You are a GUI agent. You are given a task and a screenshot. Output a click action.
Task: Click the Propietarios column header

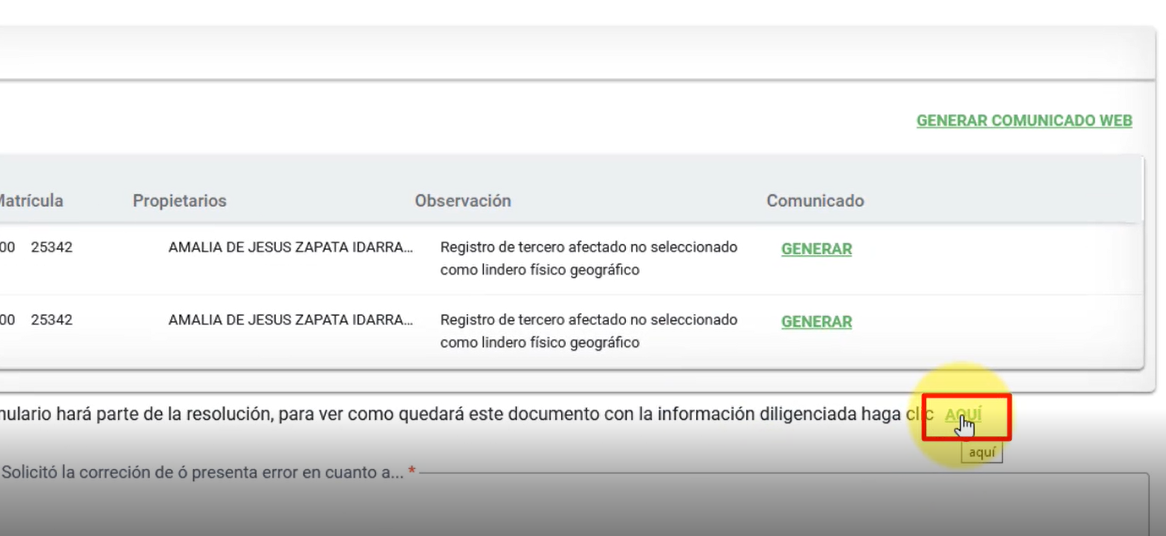coord(179,201)
